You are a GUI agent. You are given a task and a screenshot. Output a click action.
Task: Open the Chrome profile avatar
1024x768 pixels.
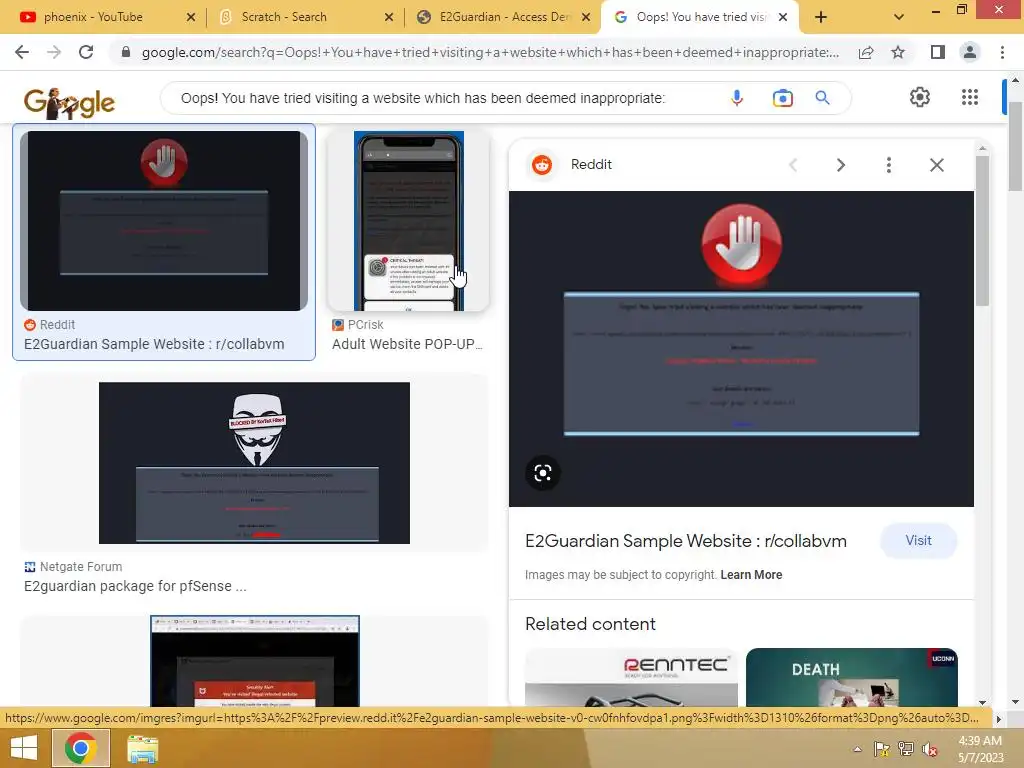point(970,52)
